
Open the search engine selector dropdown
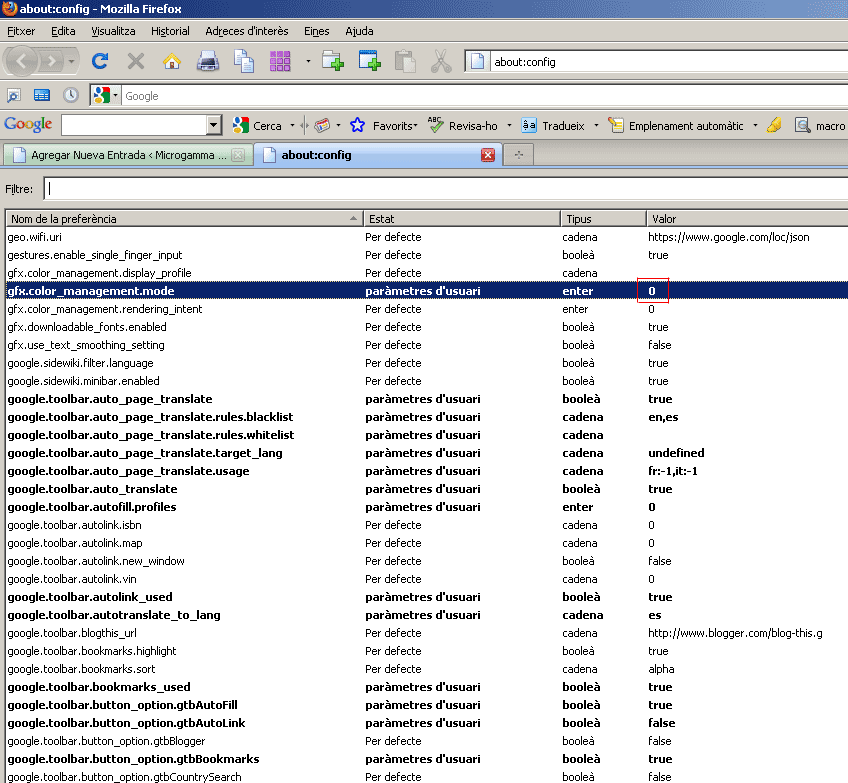[105, 96]
